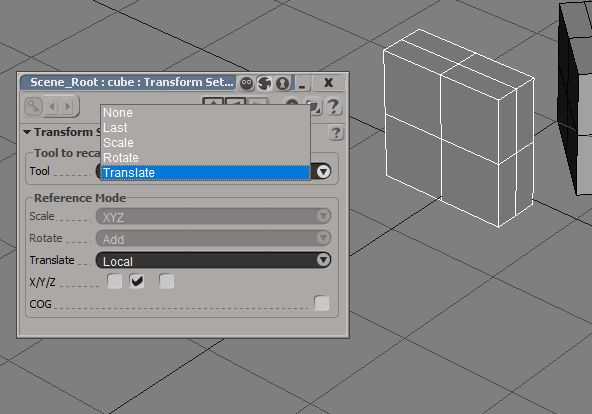Click the Translate label under Reference Mode
The height and width of the screenshot is (414, 592).
(x=52, y=260)
